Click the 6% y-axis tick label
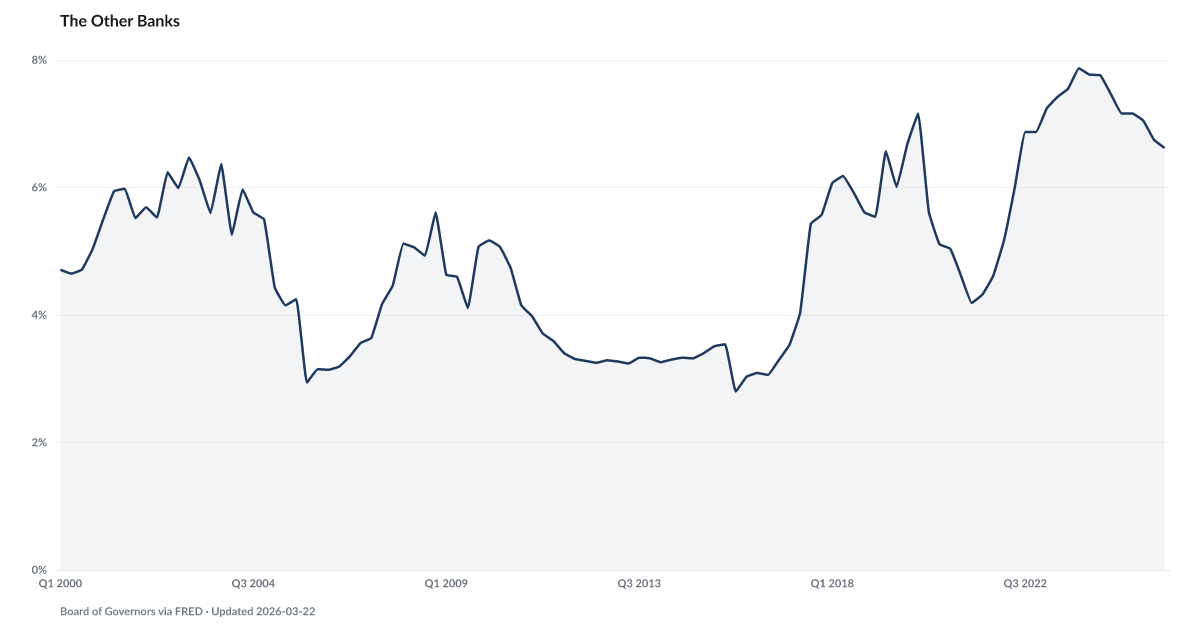 click(40, 188)
